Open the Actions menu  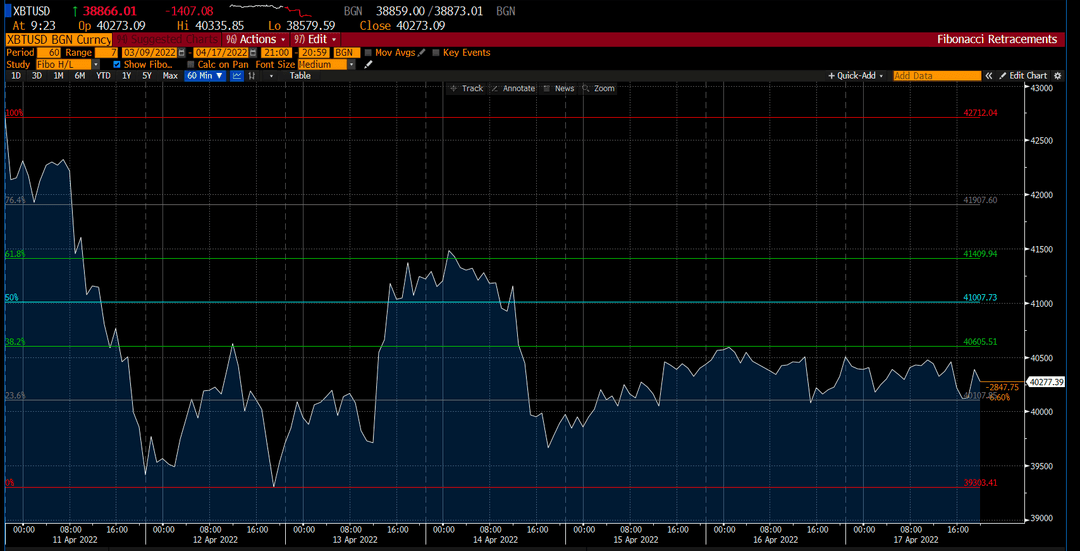coord(255,39)
